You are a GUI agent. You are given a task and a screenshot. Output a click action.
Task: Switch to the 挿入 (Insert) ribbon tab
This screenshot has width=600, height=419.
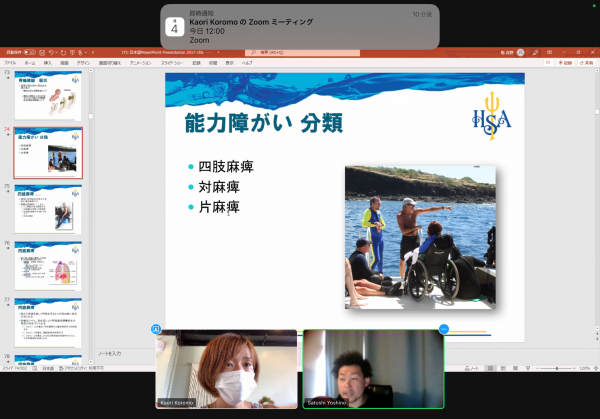50,62
